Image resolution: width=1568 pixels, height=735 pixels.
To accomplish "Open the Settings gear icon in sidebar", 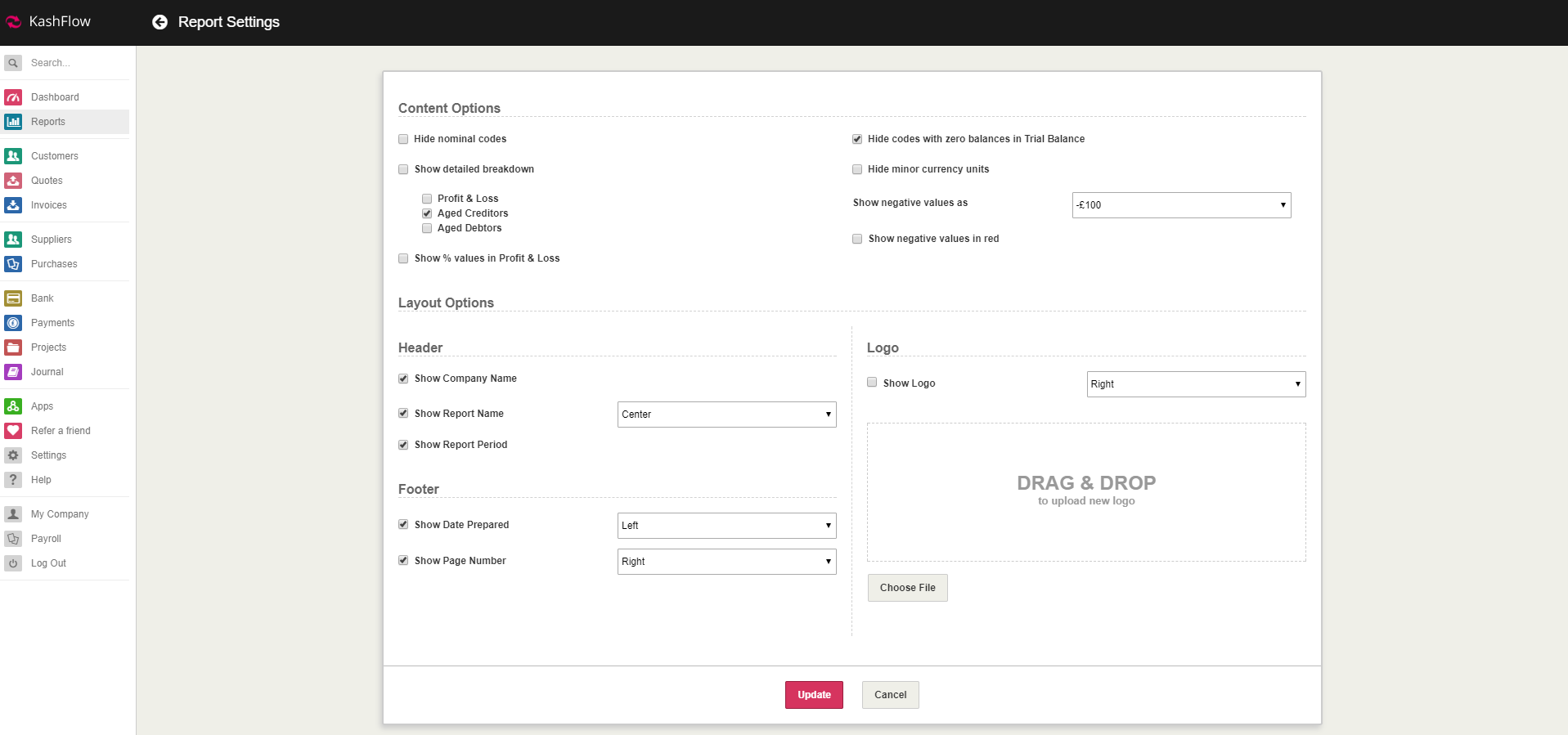I will point(13,455).
